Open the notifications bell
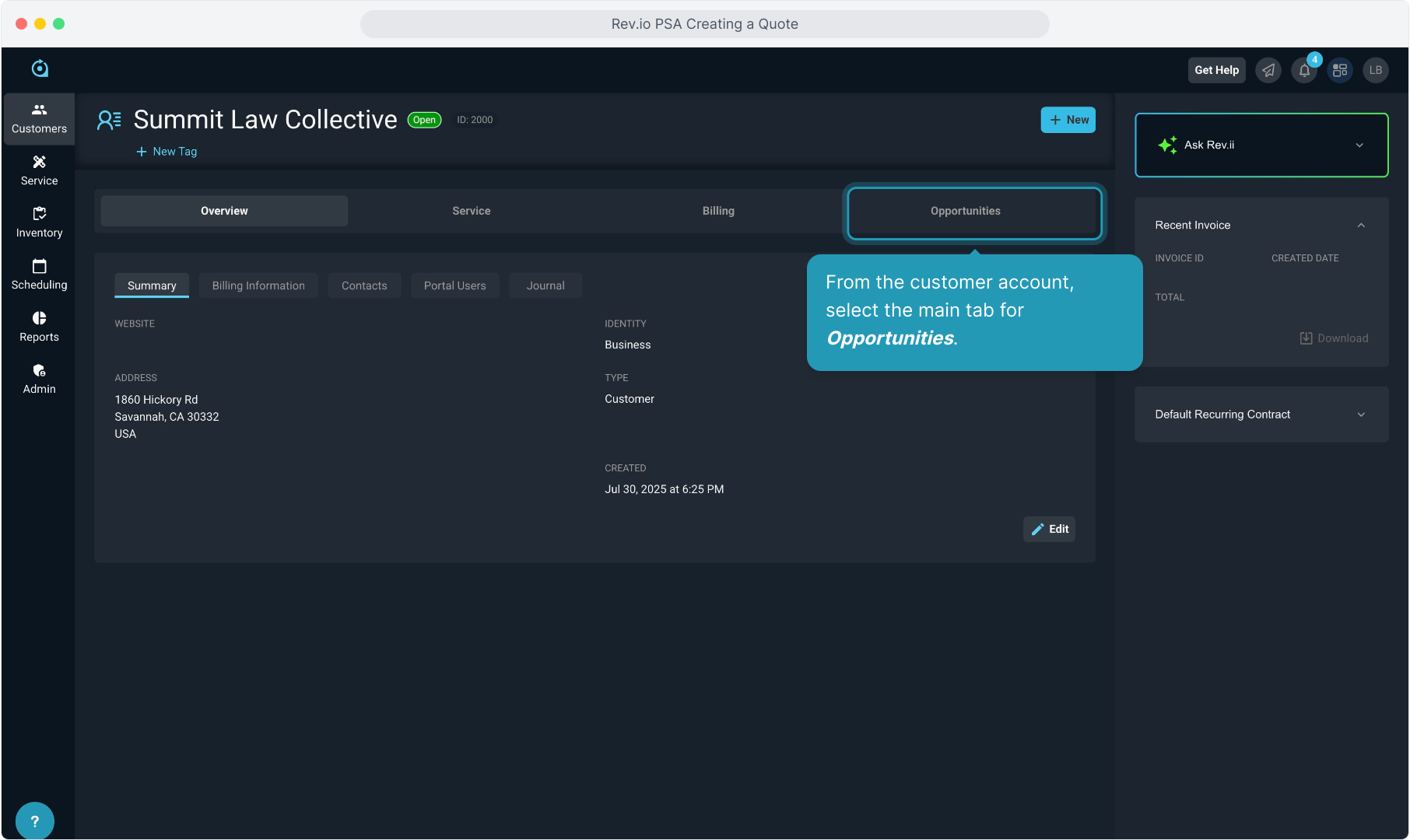1410x840 pixels. tap(1304, 71)
